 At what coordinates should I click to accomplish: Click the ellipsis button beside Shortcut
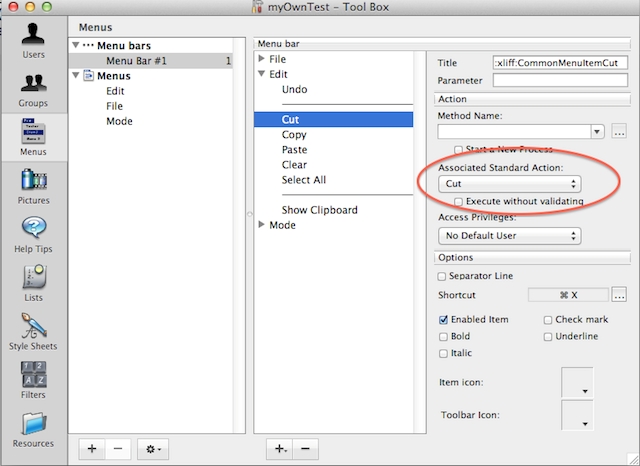click(619, 295)
